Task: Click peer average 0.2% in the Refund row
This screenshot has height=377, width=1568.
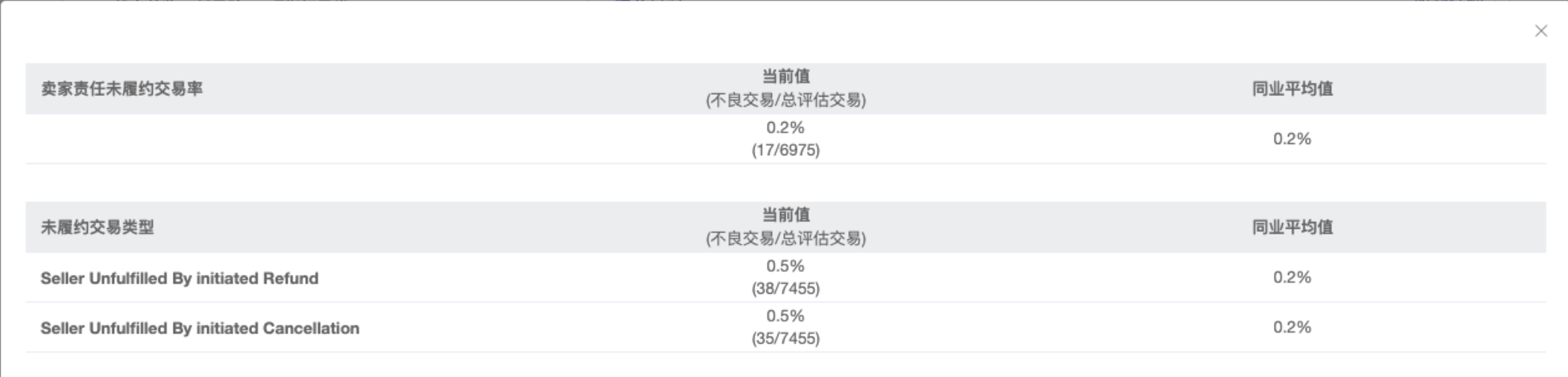Action: point(1292,277)
